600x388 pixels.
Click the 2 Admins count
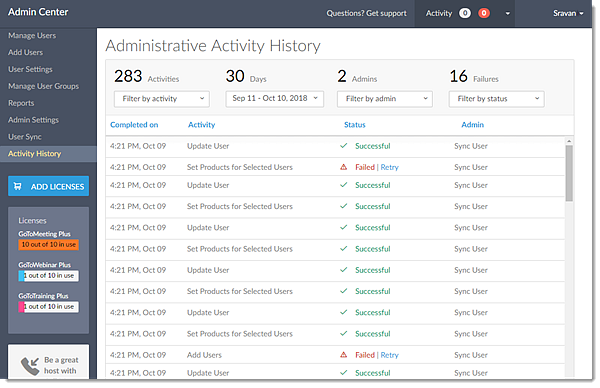coord(357,77)
